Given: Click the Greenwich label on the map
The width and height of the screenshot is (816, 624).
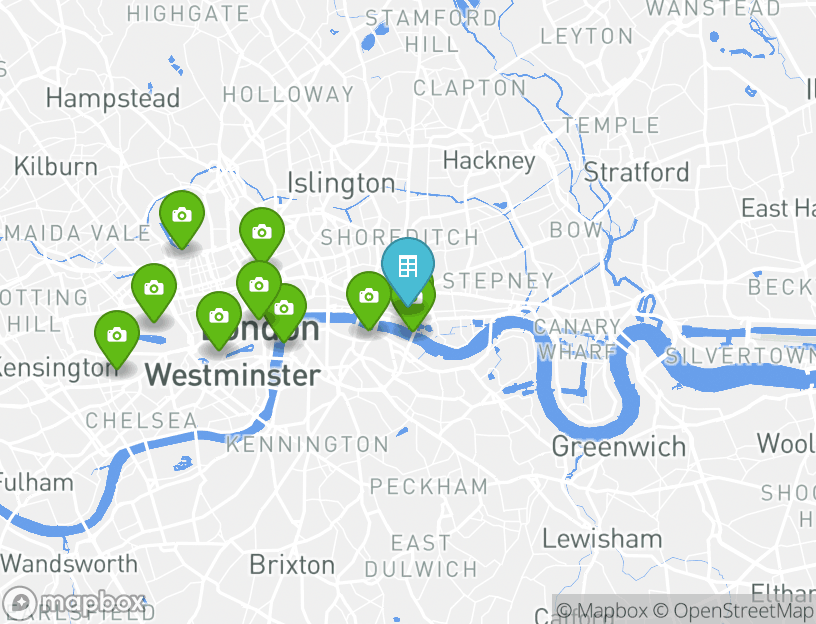Looking at the screenshot, I should pyautogui.click(x=619, y=447).
